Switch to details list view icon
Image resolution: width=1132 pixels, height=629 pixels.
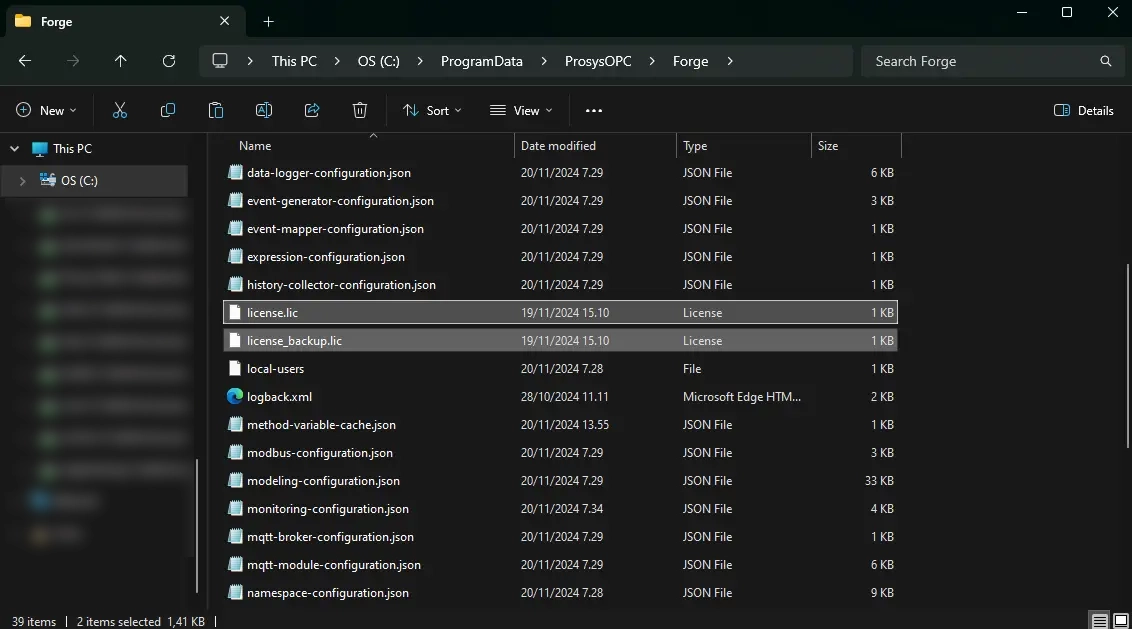click(1100, 620)
